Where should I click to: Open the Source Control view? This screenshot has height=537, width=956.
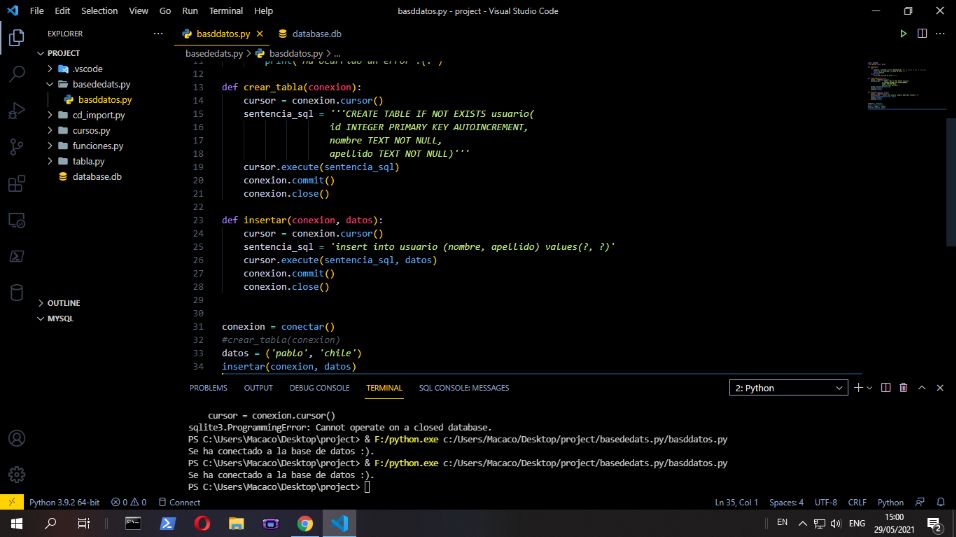click(16, 147)
